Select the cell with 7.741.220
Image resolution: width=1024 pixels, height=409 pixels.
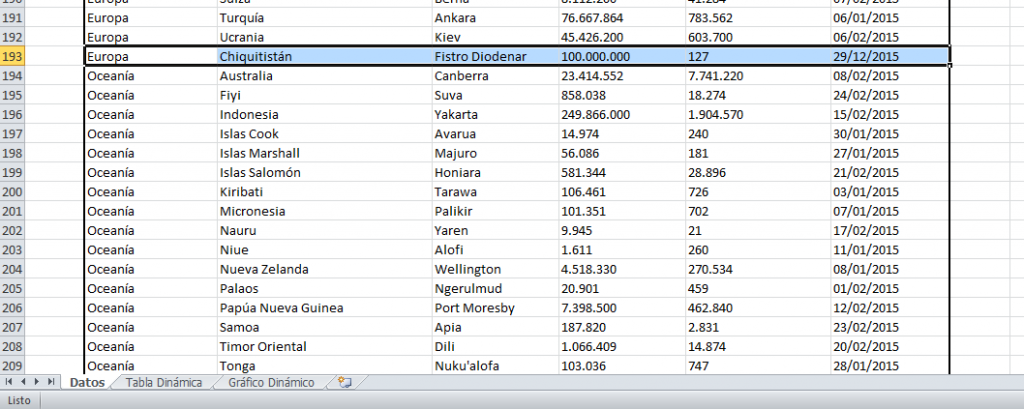pos(758,76)
